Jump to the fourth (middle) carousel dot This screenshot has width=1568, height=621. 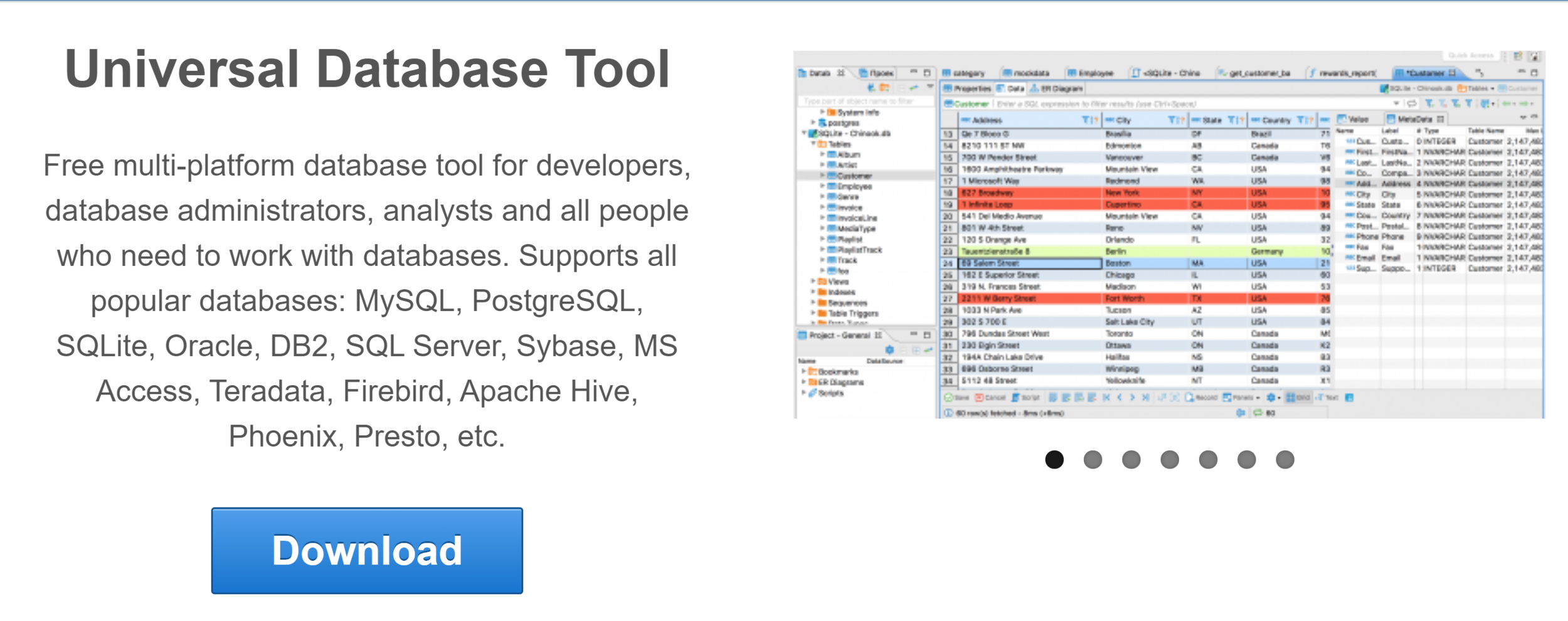point(1170,460)
